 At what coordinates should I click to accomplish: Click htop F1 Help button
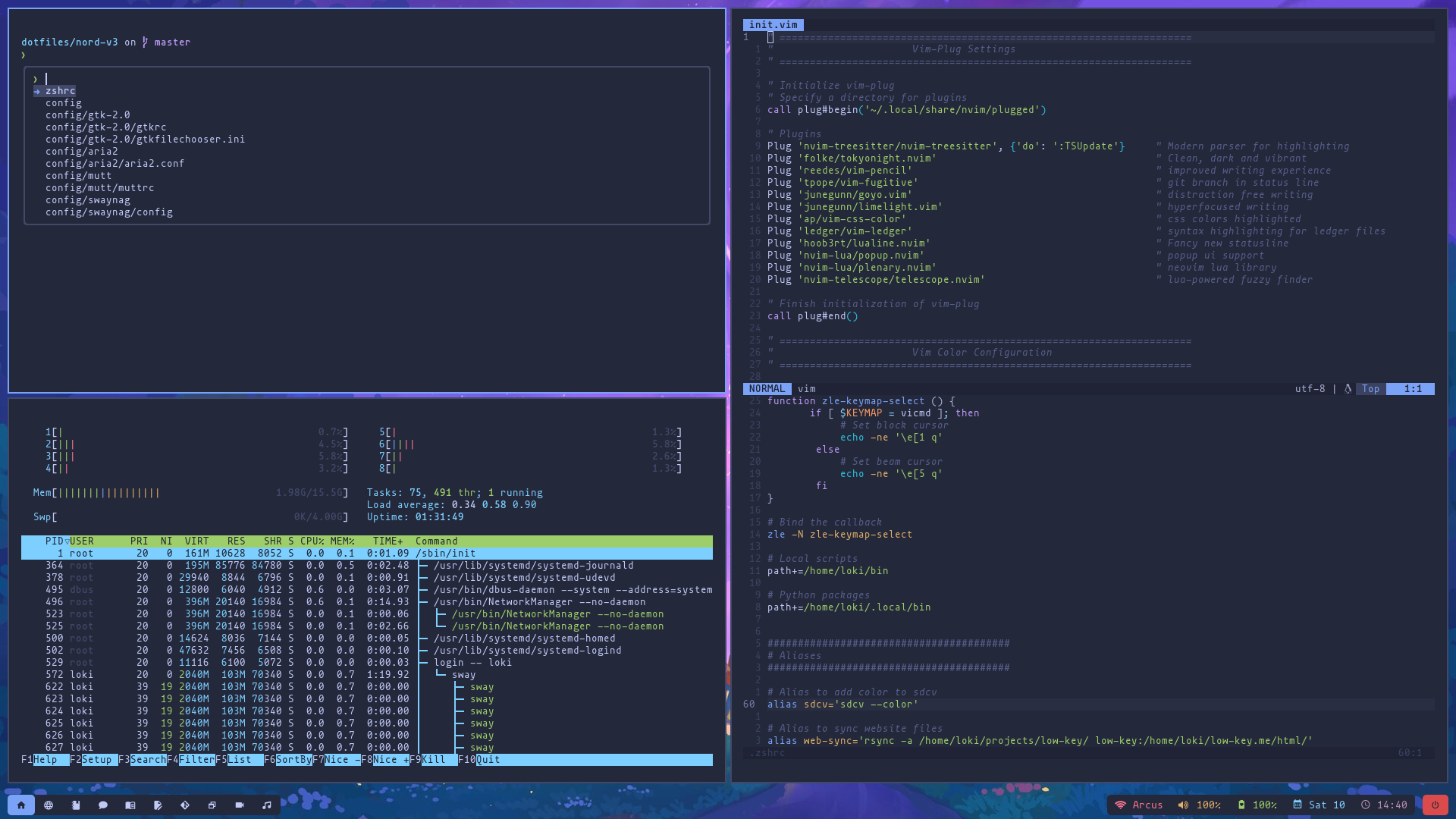45,760
